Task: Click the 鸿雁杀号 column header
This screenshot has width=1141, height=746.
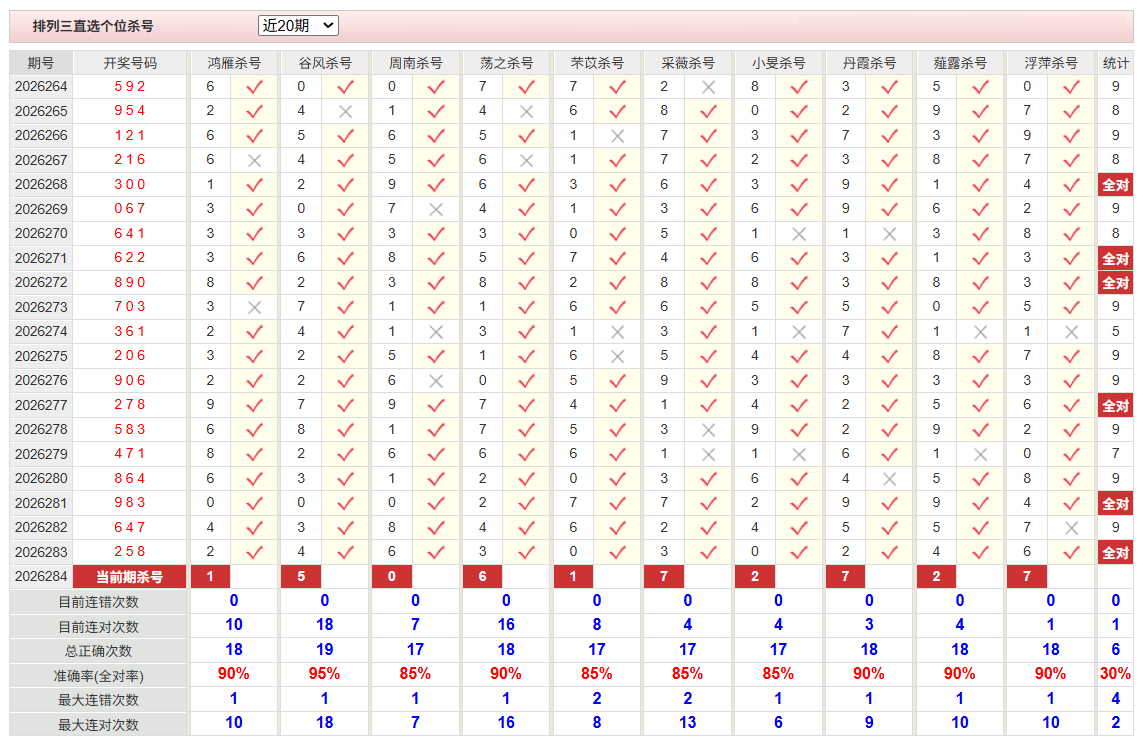Action: pyautogui.click(x=234, y=63)
